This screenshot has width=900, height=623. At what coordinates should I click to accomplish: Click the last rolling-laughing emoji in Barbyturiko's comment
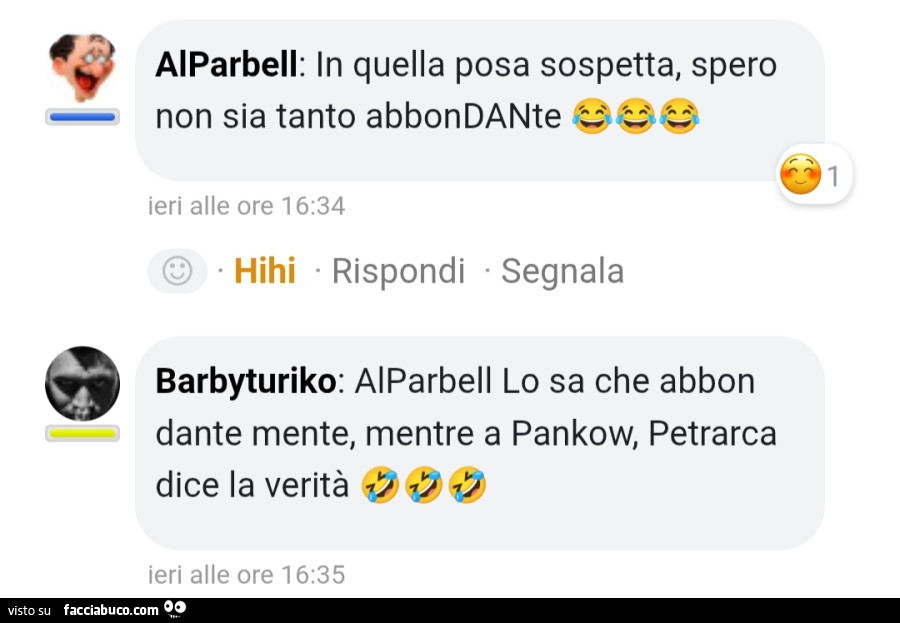[x=467, y=485]
